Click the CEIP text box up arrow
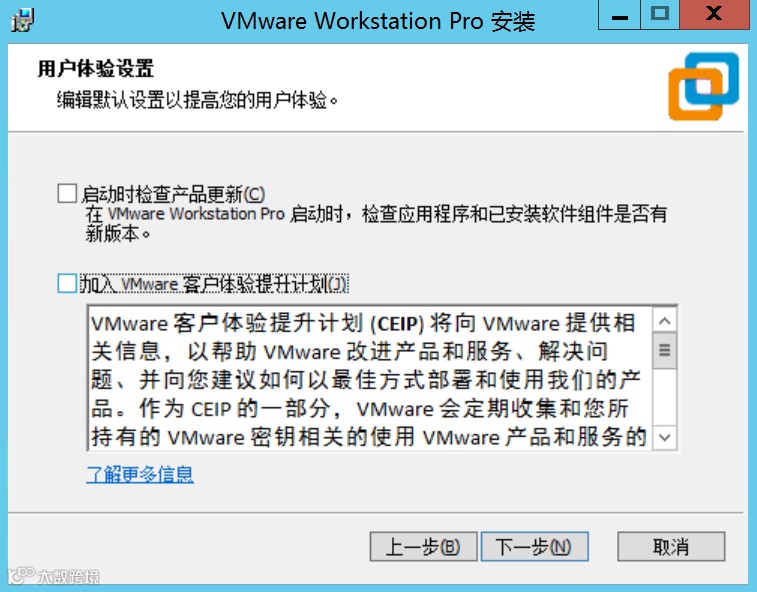757x592 pixels. 665,321
